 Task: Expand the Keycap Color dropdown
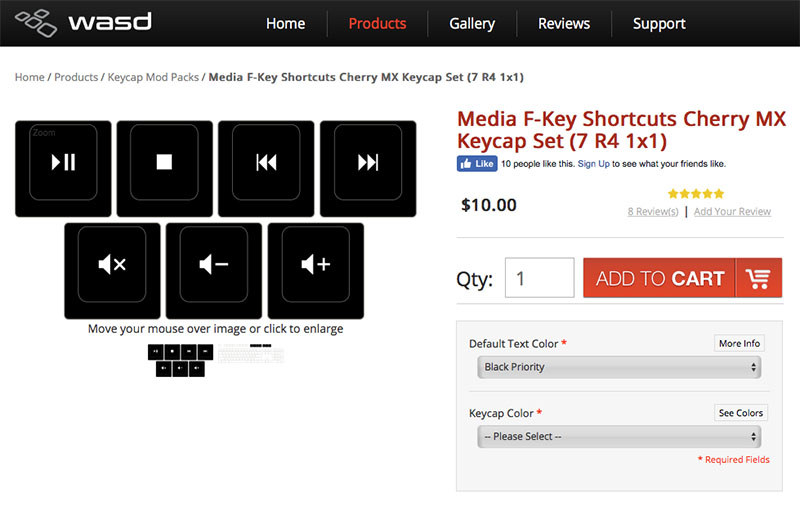click(x=619, y=437)
